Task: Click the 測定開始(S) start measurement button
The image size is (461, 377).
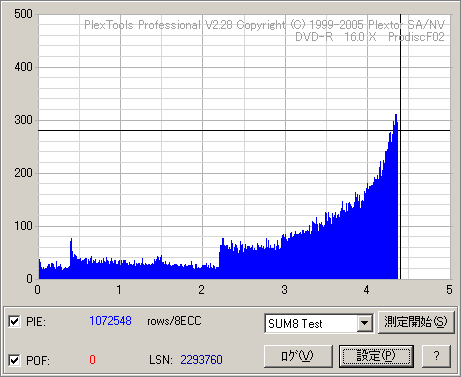Action: [x=416, y=322]
